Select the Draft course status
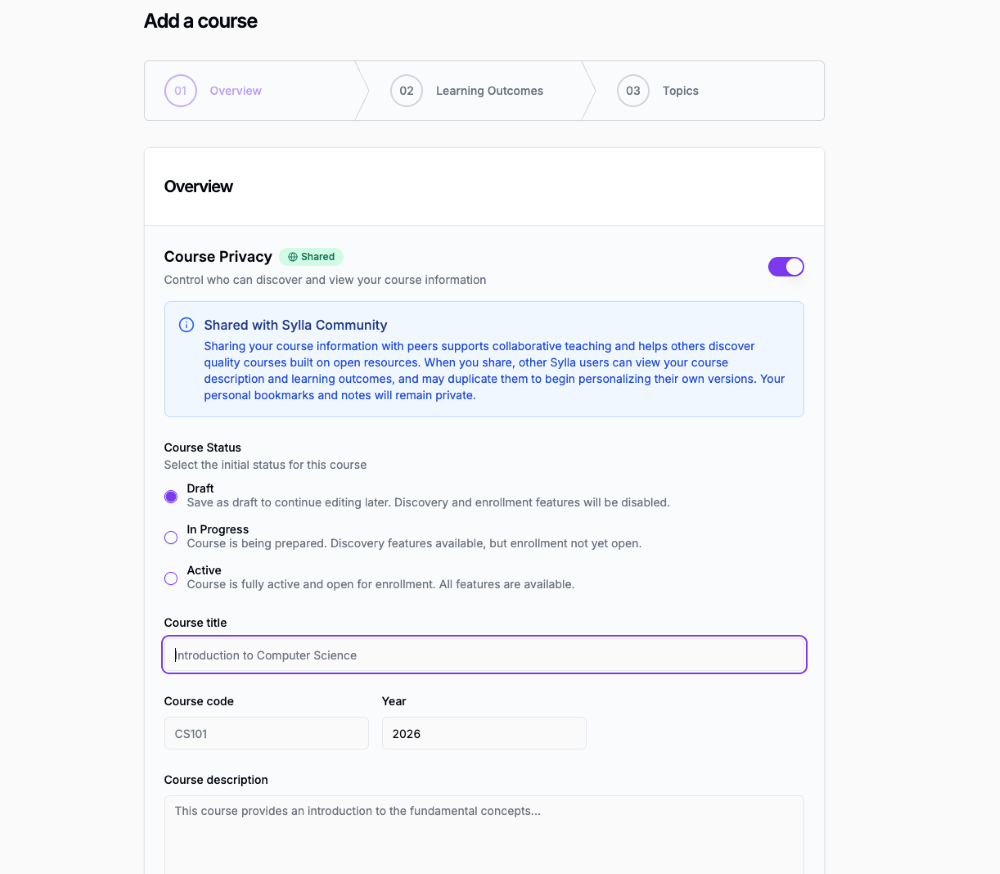 click(x=170, y=495)
